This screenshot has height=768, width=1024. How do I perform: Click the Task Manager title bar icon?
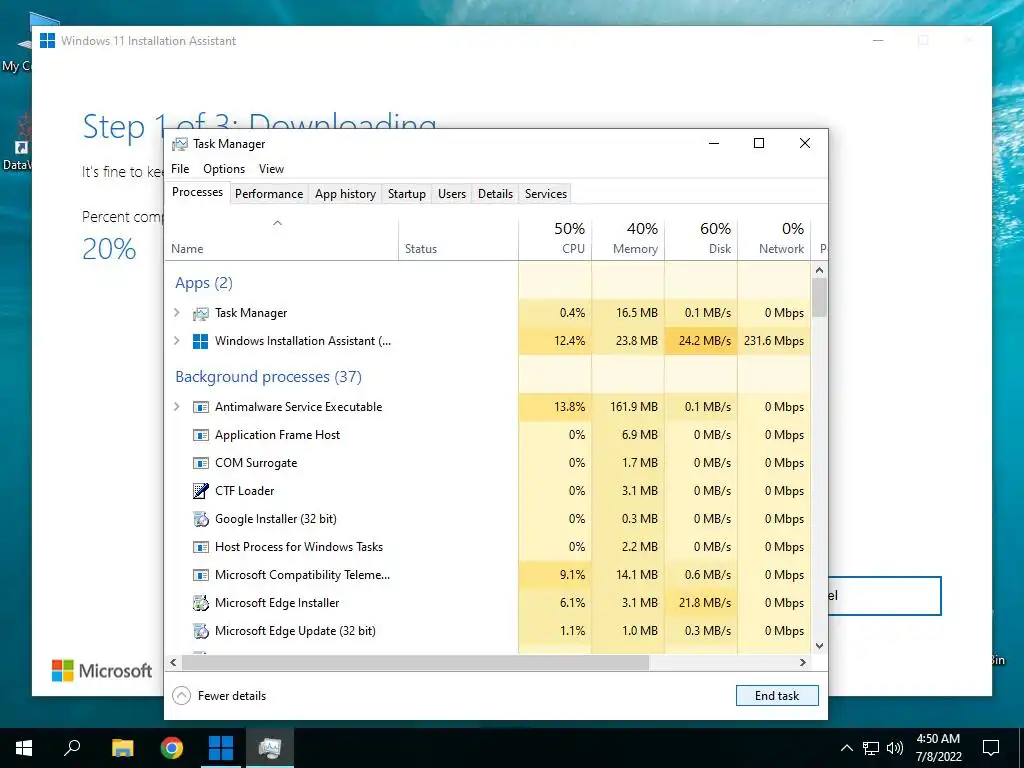click(180, 144)
